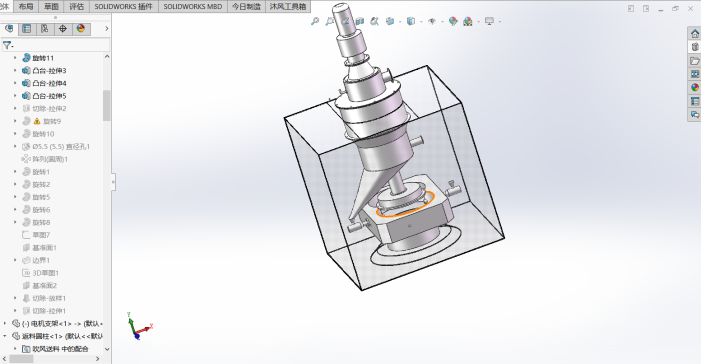Screen dimensions: 701x364
Task: Expand the 旋转11 feature
Action: point(15,58)
